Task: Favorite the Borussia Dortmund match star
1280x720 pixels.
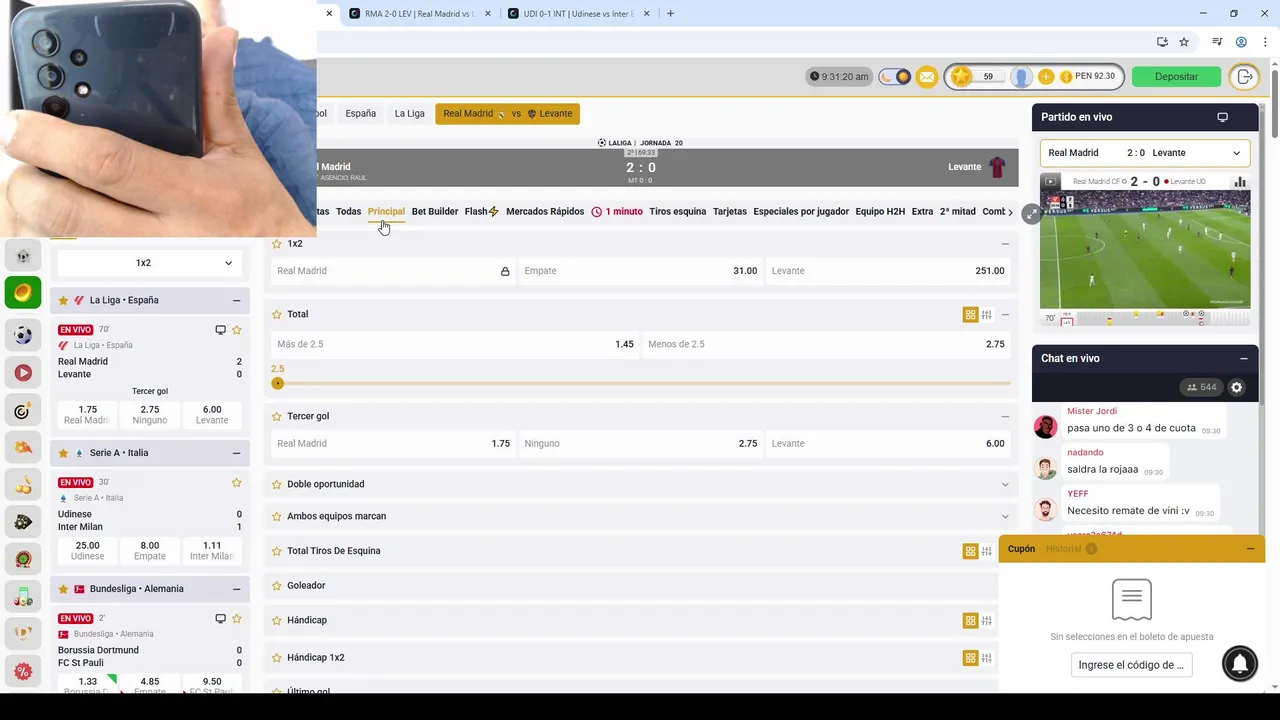Action: point(237,619)
